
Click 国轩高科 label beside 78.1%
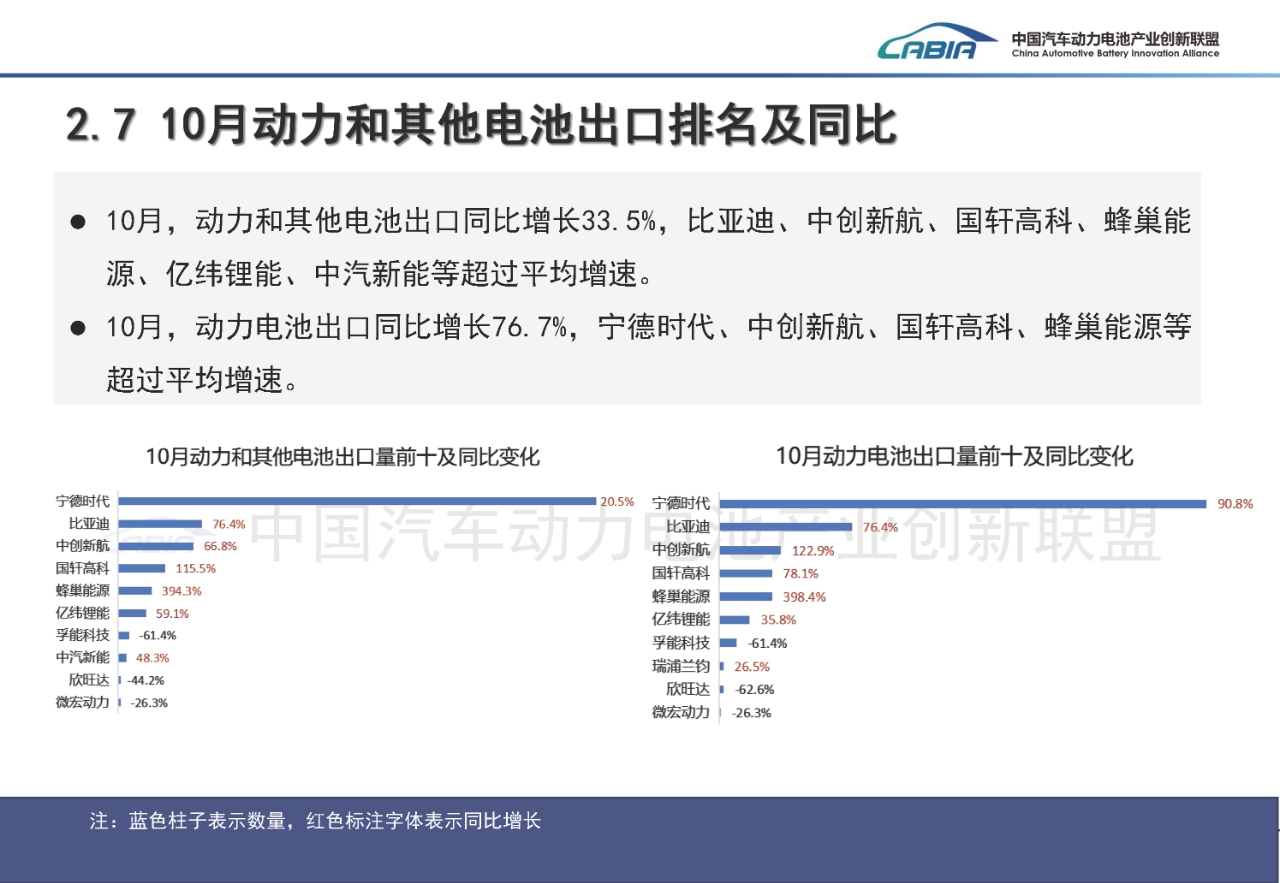tap(681, 573)
